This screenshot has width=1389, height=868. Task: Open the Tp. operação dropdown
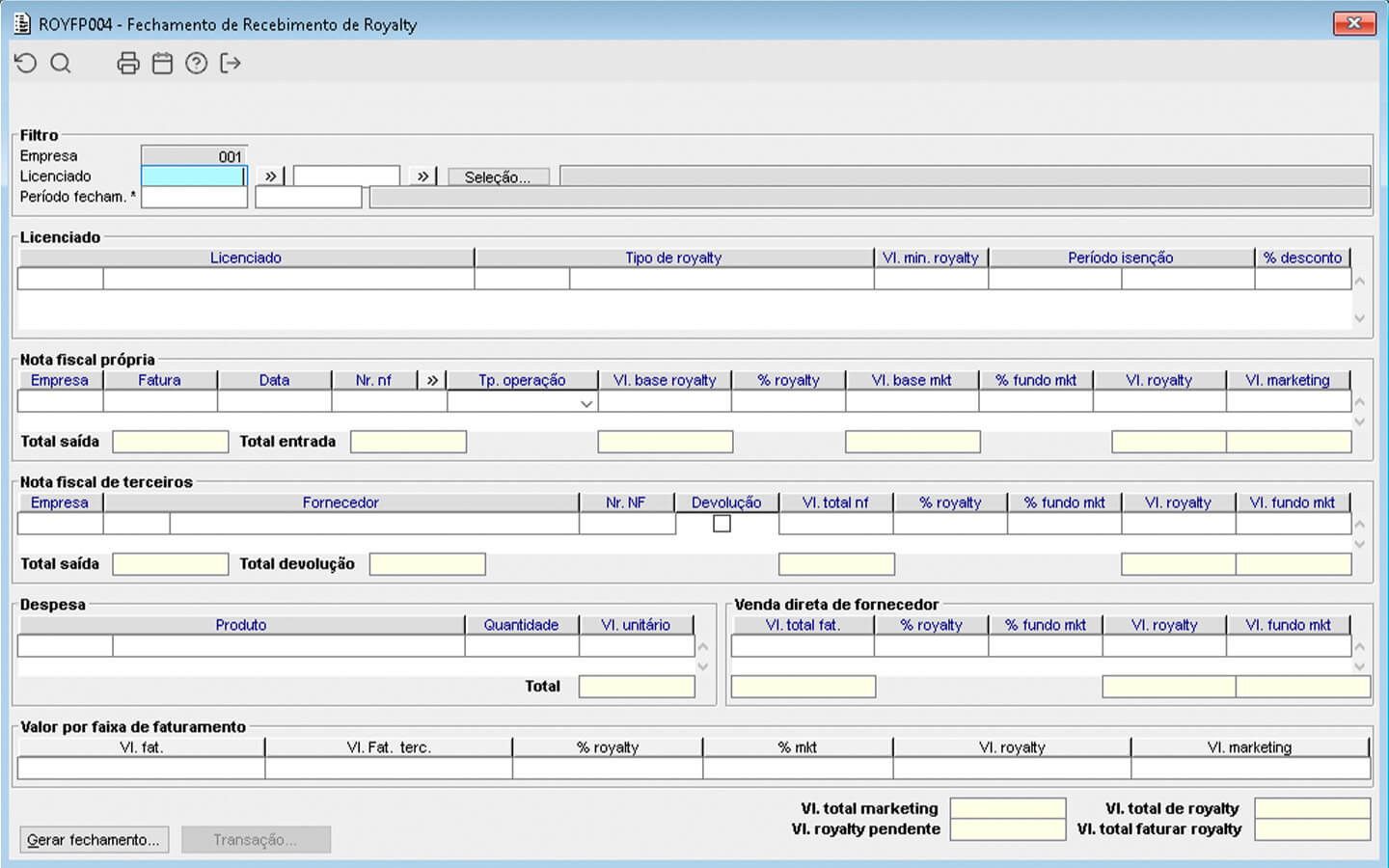click(x=586, y=403)
